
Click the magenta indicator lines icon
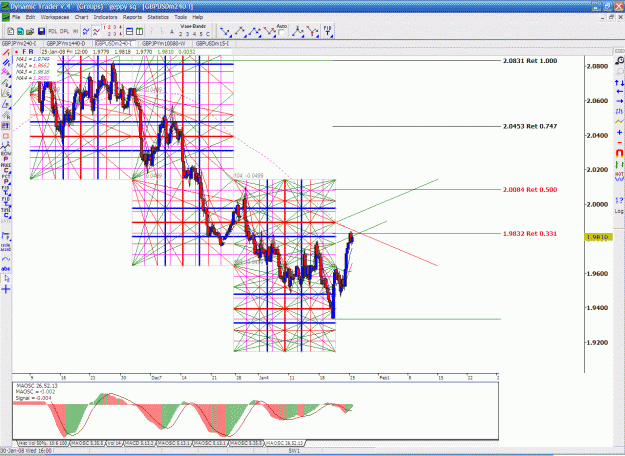click(96, 31)
